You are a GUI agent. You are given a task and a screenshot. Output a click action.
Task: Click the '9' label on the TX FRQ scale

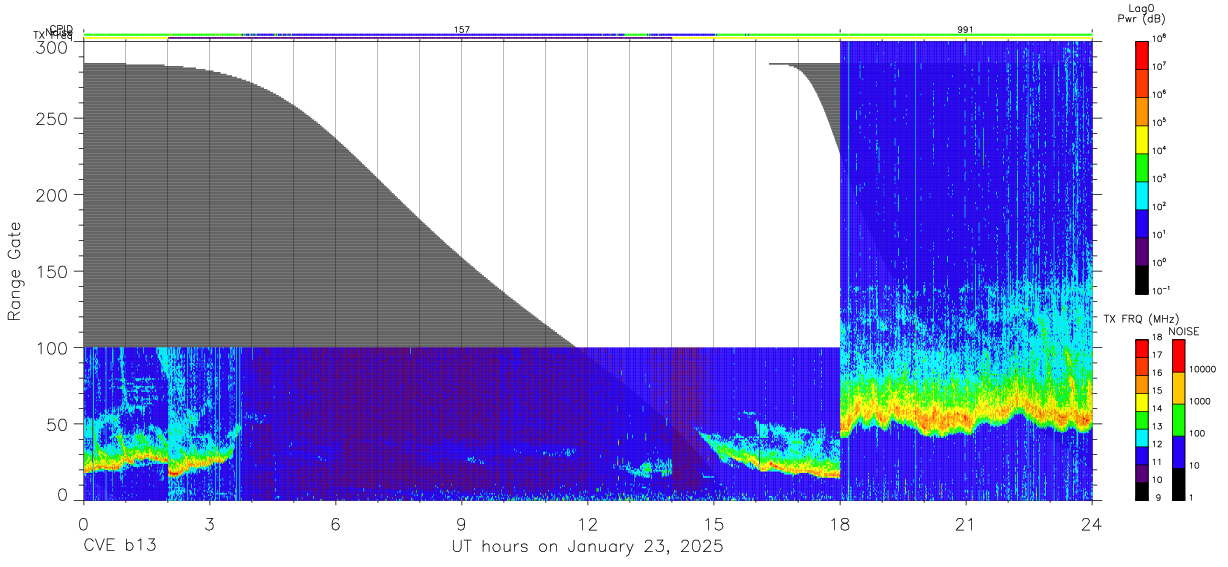[1156, 499]
